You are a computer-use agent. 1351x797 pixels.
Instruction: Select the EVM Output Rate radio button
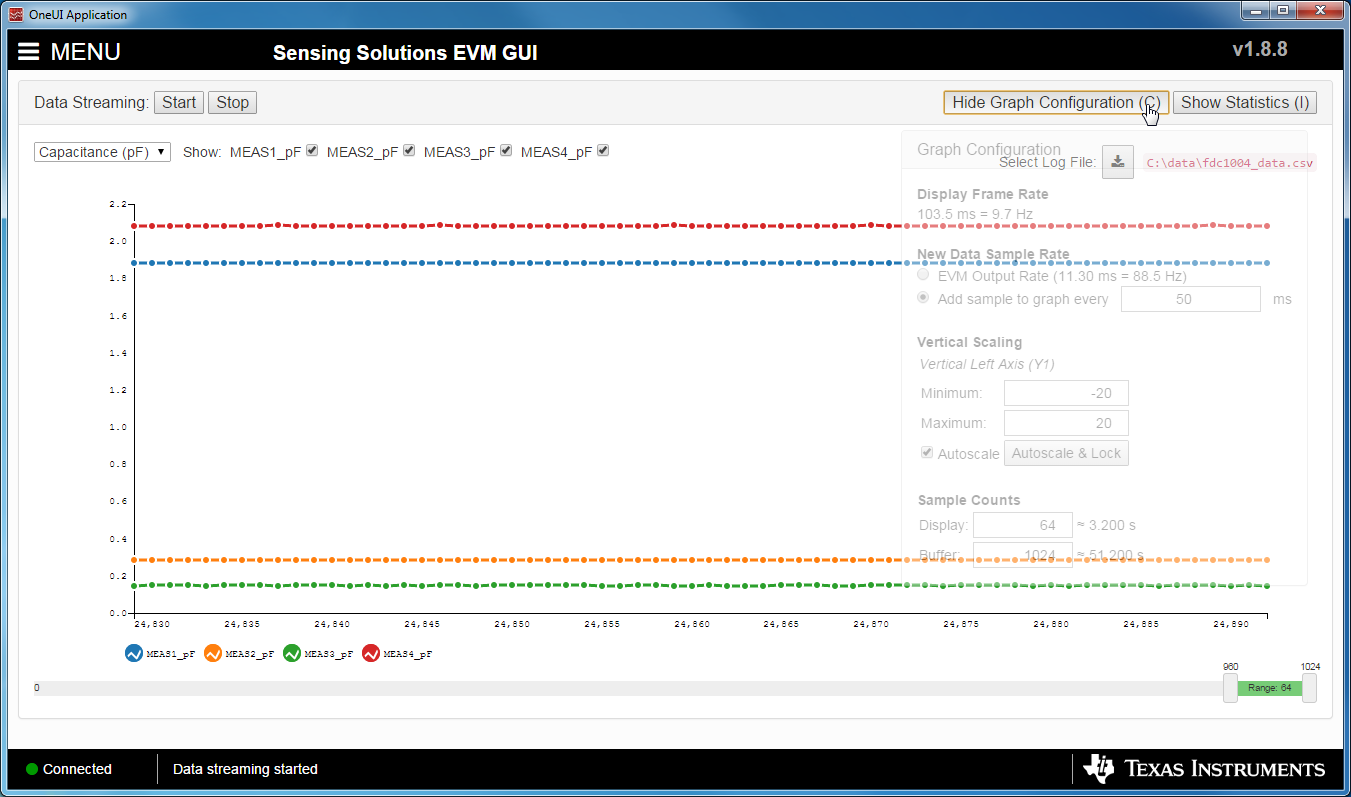click(922, 274)
